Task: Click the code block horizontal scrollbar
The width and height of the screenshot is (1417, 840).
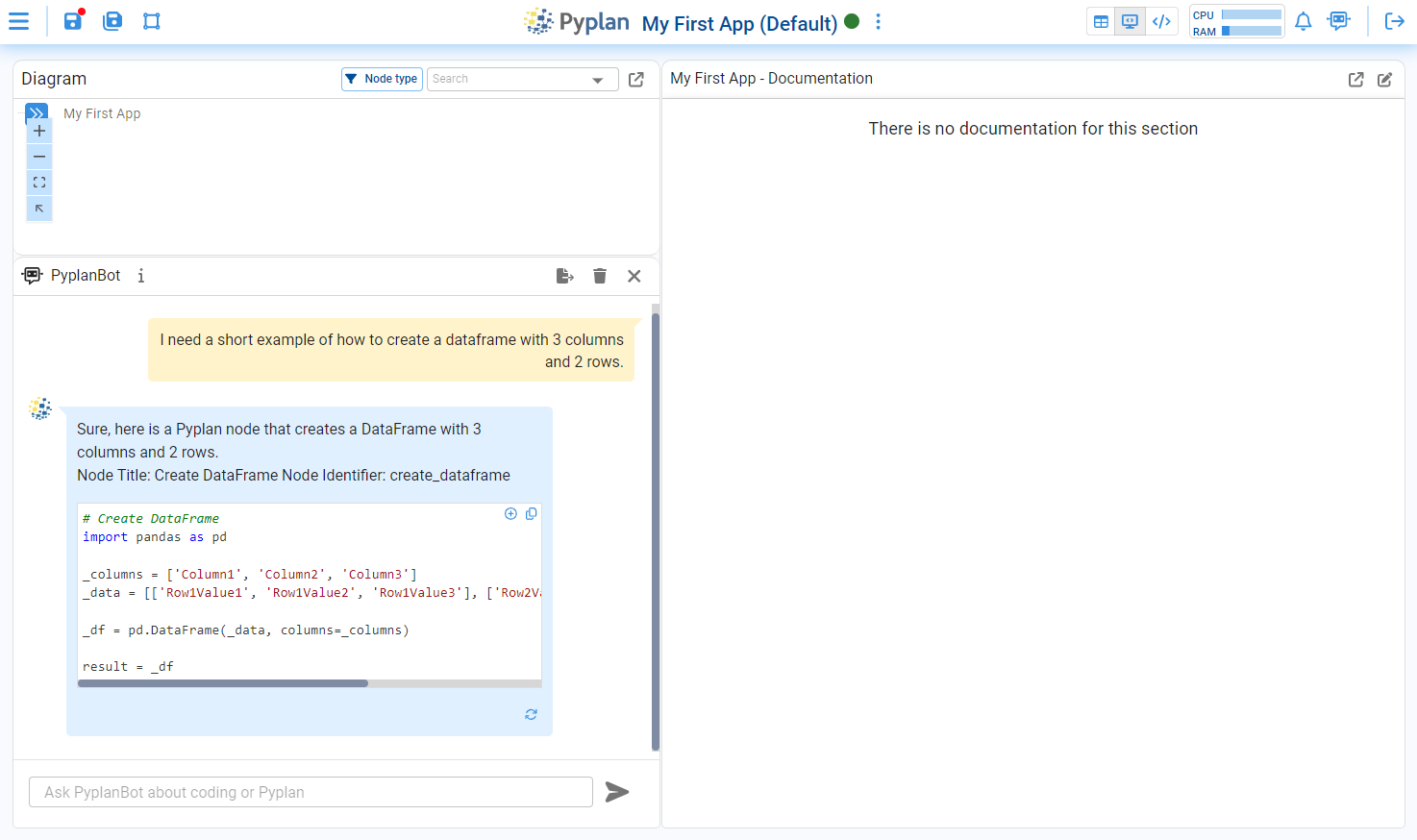Action: (x=223, y=683)
